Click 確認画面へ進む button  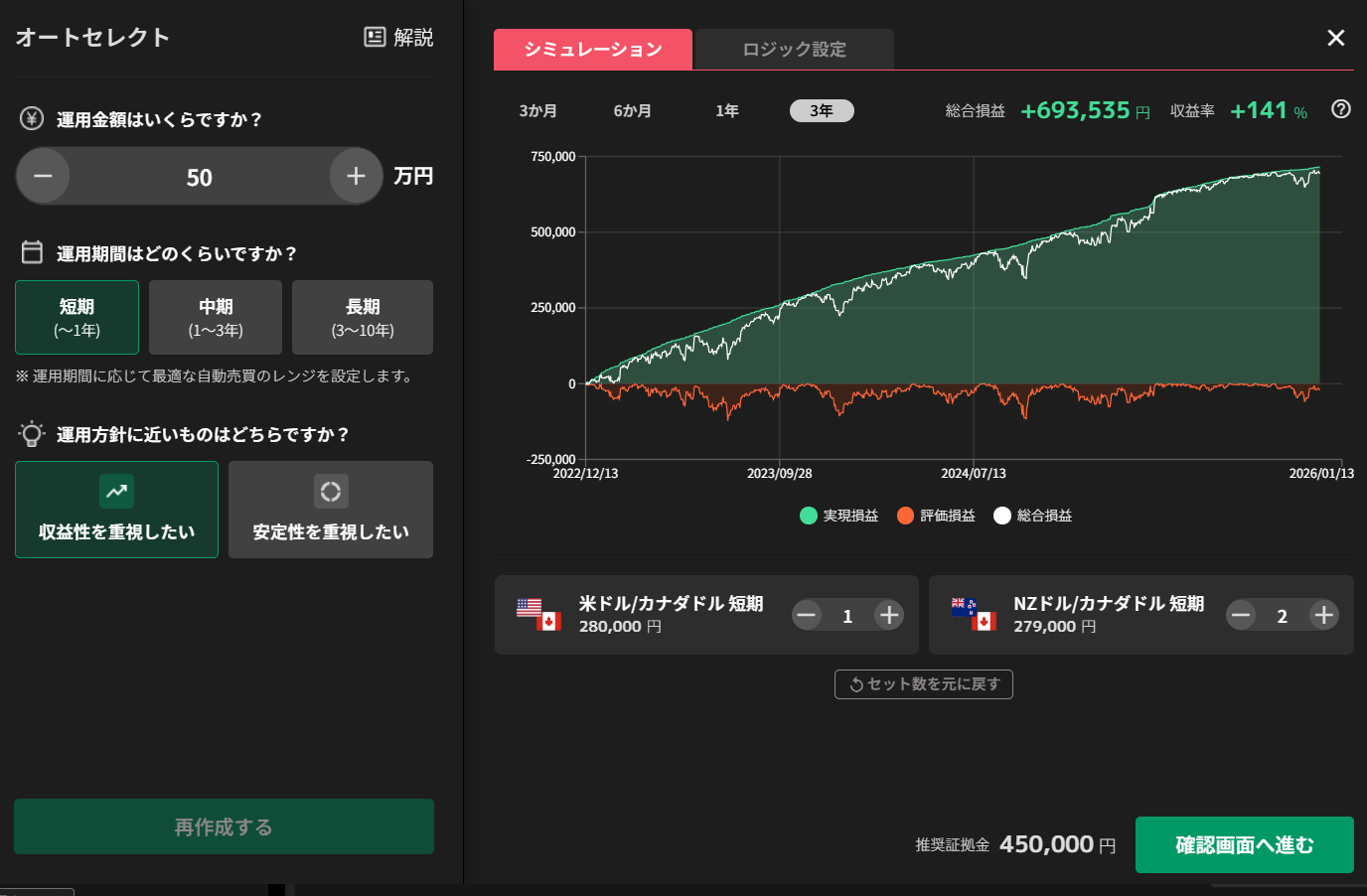pos(1244,845)
